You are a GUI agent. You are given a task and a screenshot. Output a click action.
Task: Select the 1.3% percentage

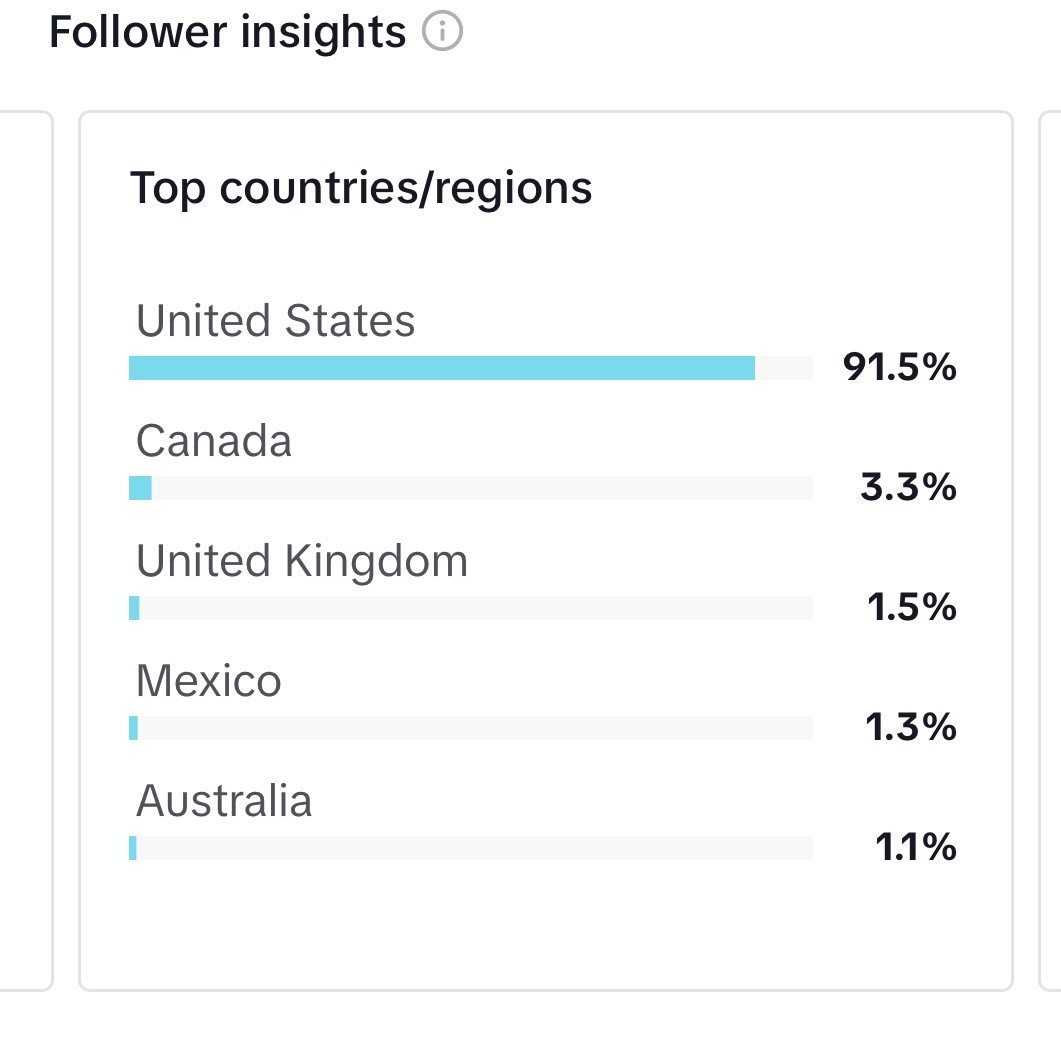tap(911, 727)
